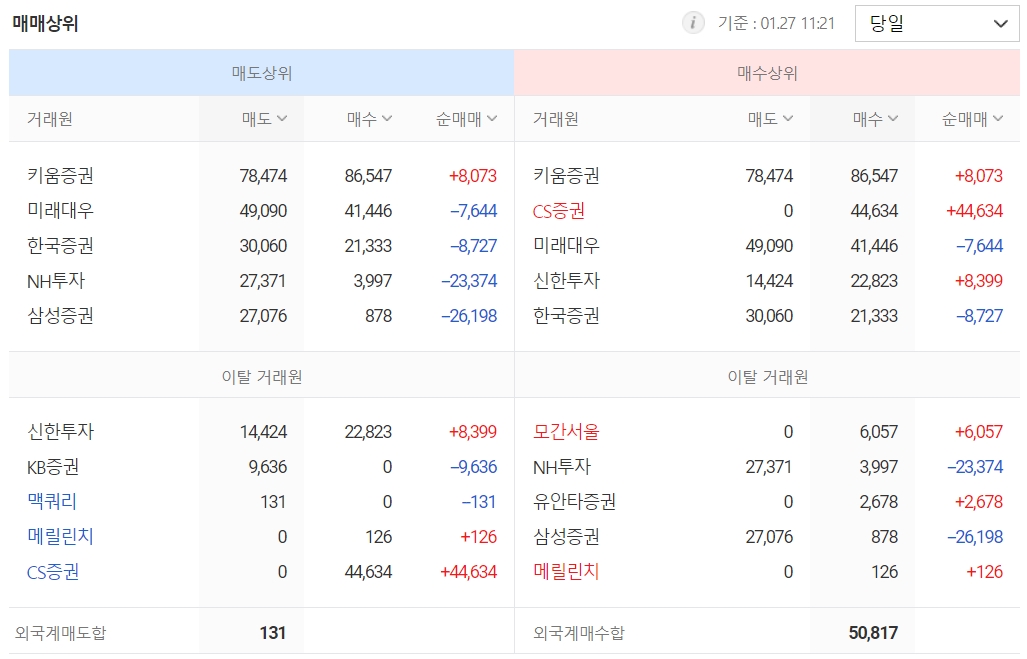This screenshot has height=659, width=1027.
Task: Click the info icon next to 기준 time
Action: pyautogui.click(x=693, y=23)
